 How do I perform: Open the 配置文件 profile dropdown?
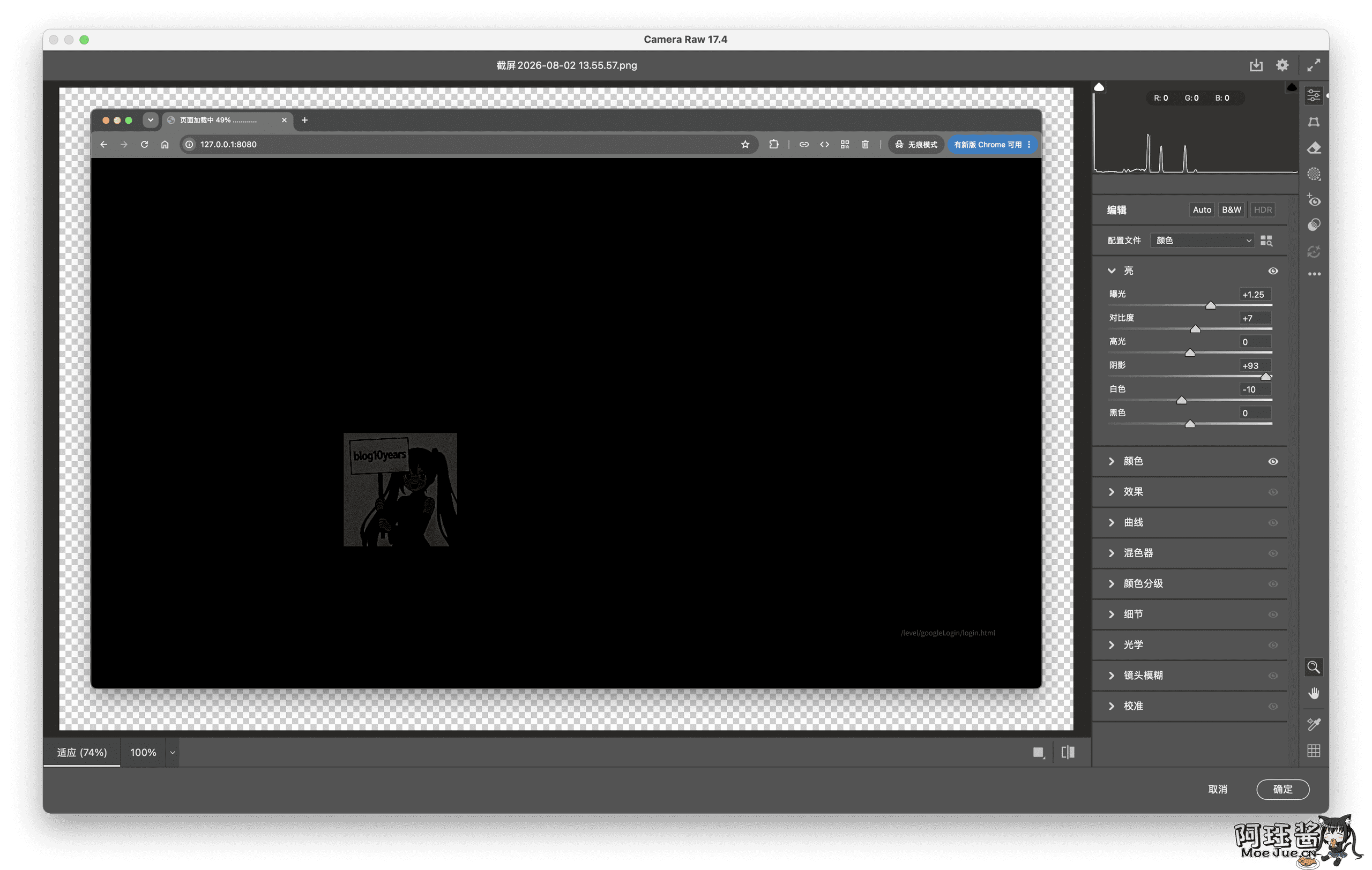pos(1202,241)
